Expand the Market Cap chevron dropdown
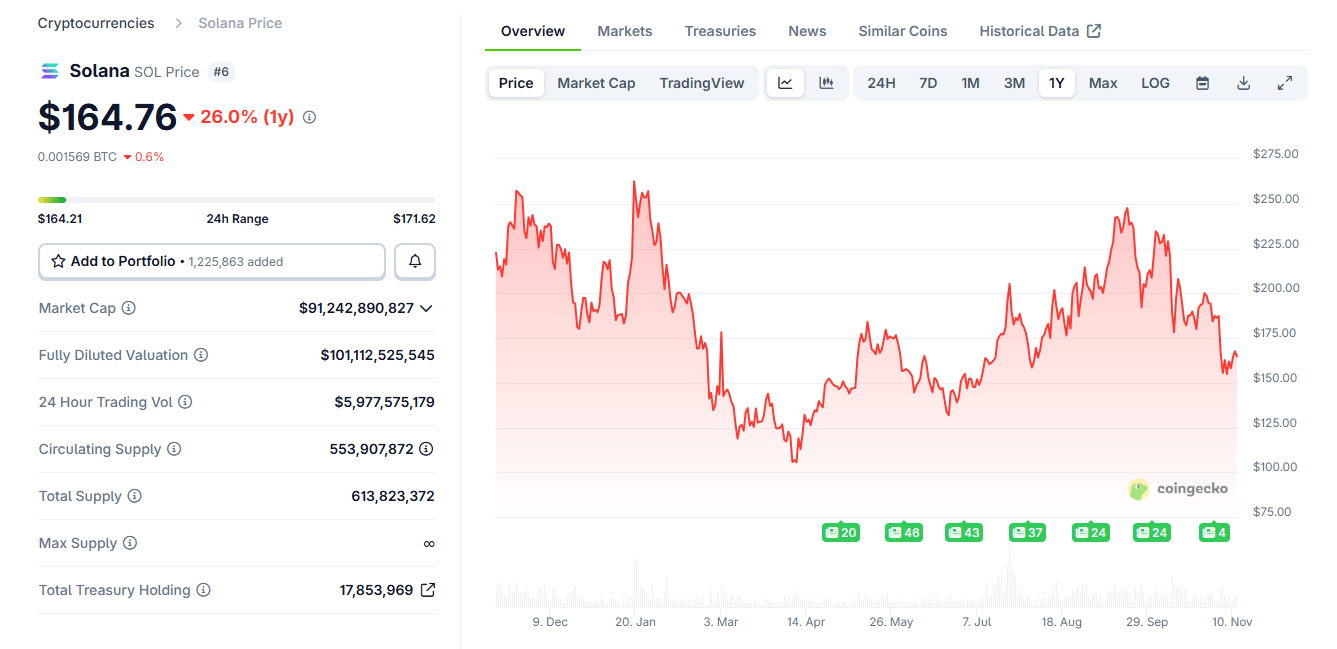1337x649 pixels. (x=427, y=308)
